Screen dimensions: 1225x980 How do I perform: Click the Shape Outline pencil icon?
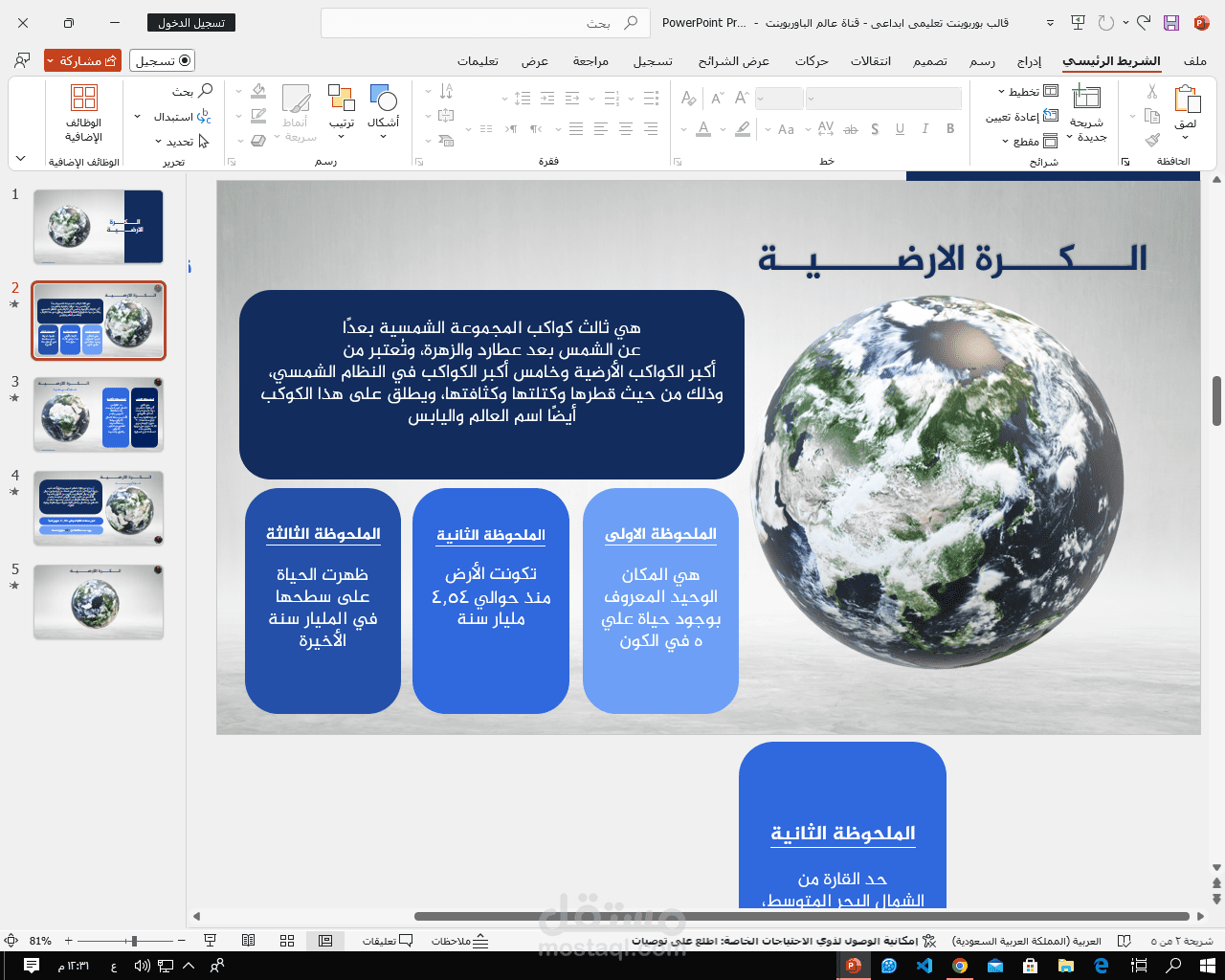tap(258, 116)
